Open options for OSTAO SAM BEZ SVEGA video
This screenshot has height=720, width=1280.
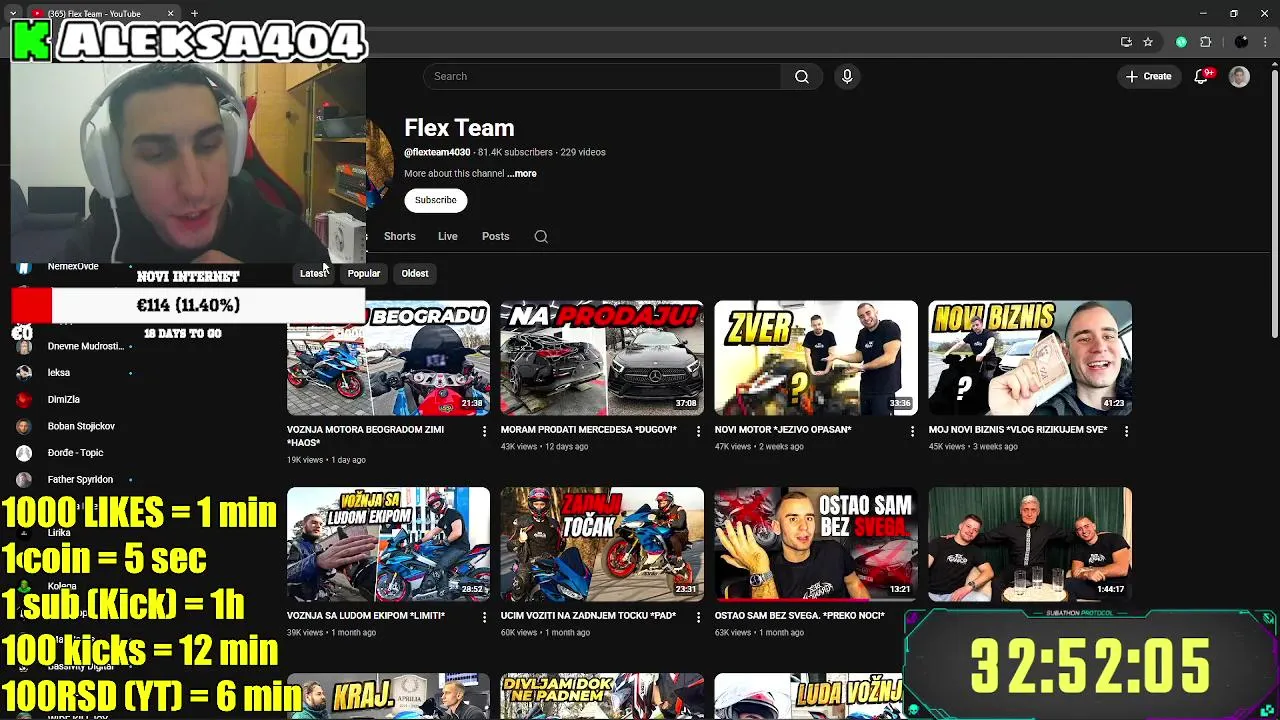[912, 617]
